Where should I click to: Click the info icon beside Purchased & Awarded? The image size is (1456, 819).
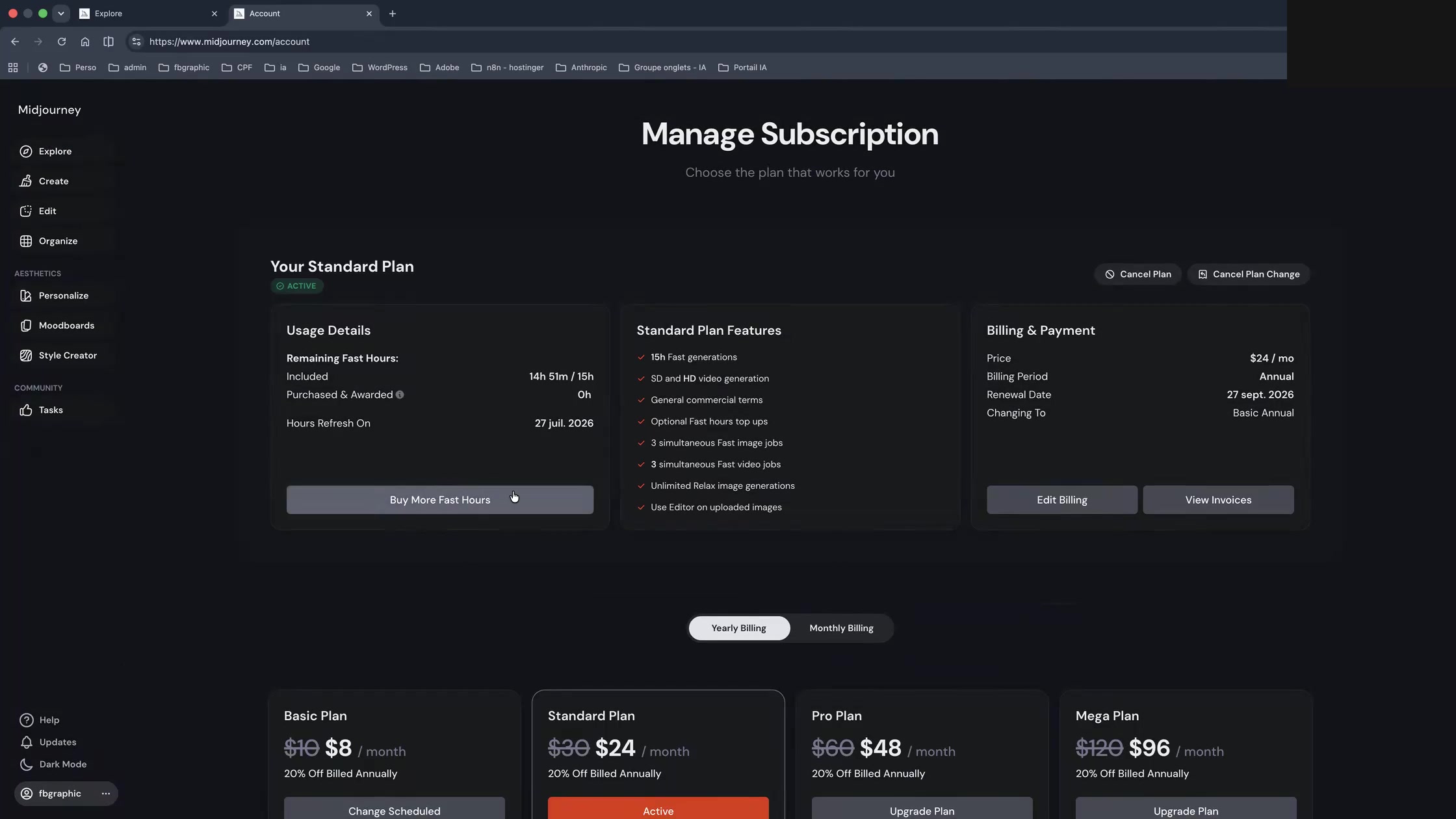(x=400, y=395)
